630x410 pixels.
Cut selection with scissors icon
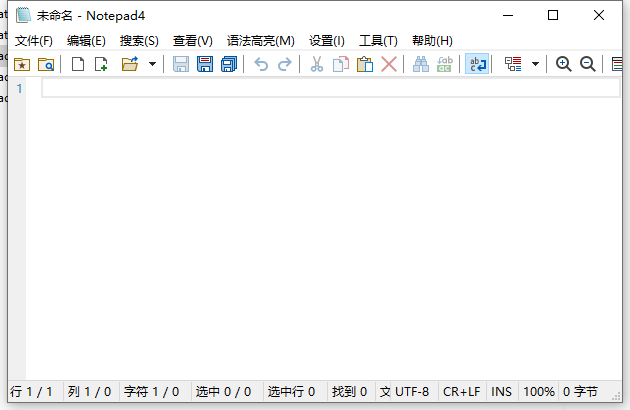click(x=317, y=64)
